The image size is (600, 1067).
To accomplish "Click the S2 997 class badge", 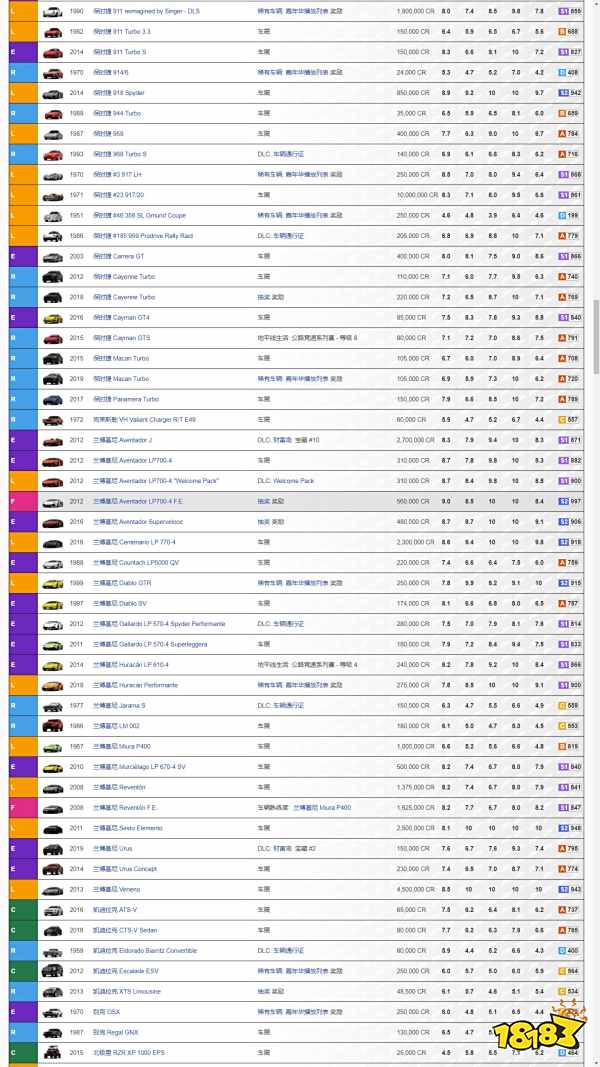I will pos(569,502).
